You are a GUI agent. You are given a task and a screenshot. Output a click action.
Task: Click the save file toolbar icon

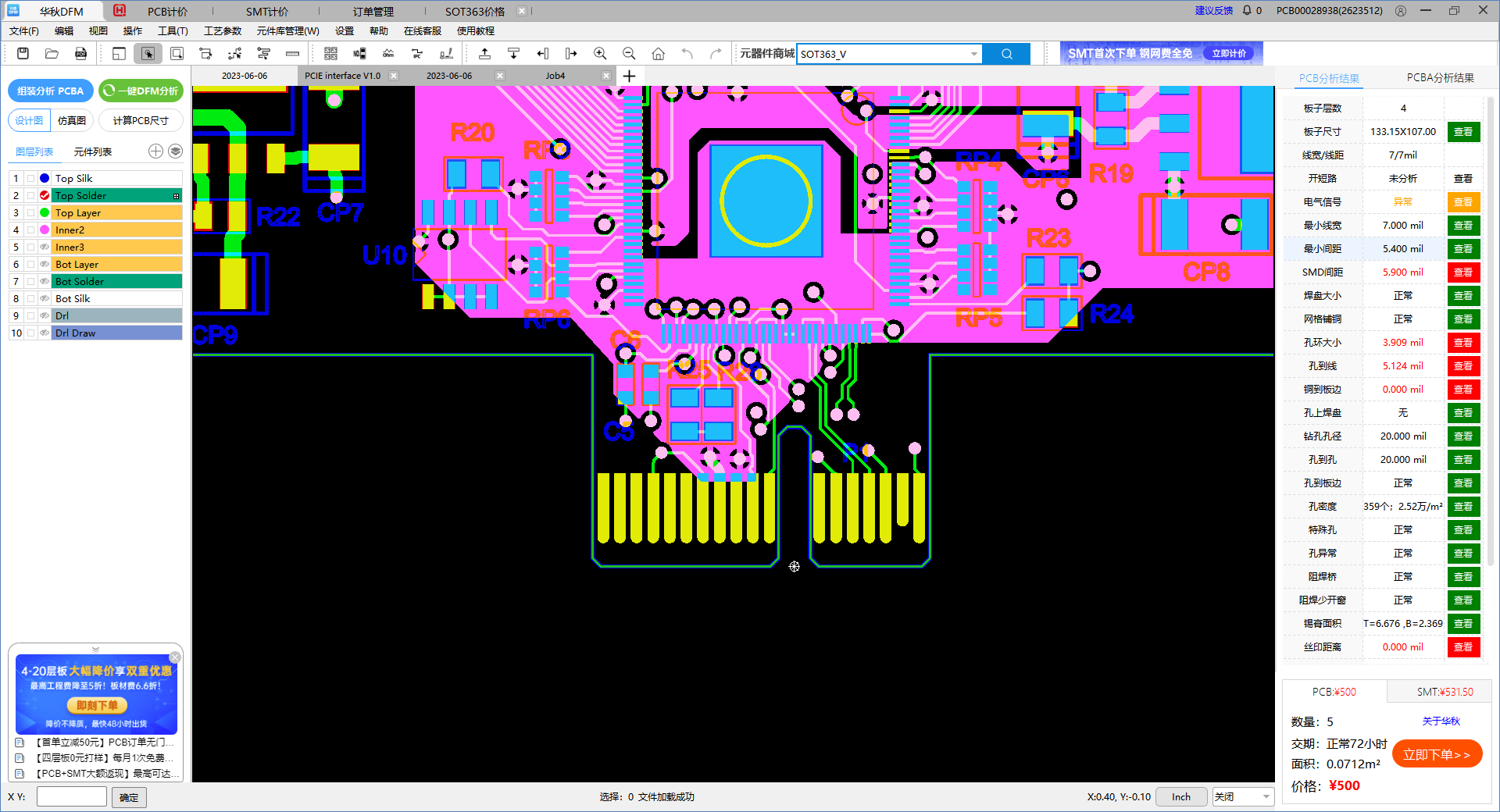23,53
